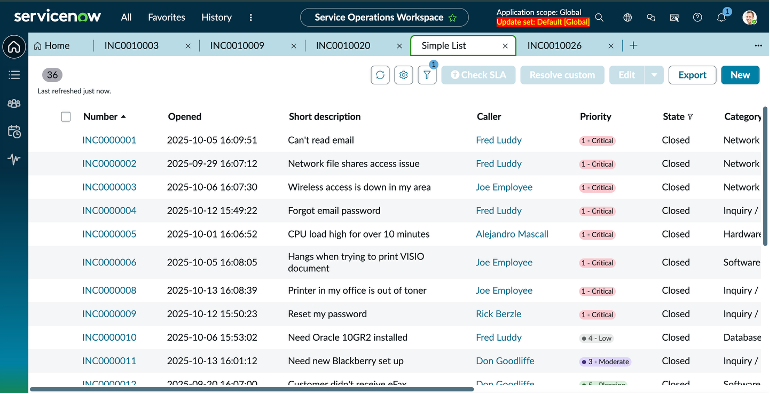Click the Edit button
Screen dimensions: 770x394
point(627,75)
